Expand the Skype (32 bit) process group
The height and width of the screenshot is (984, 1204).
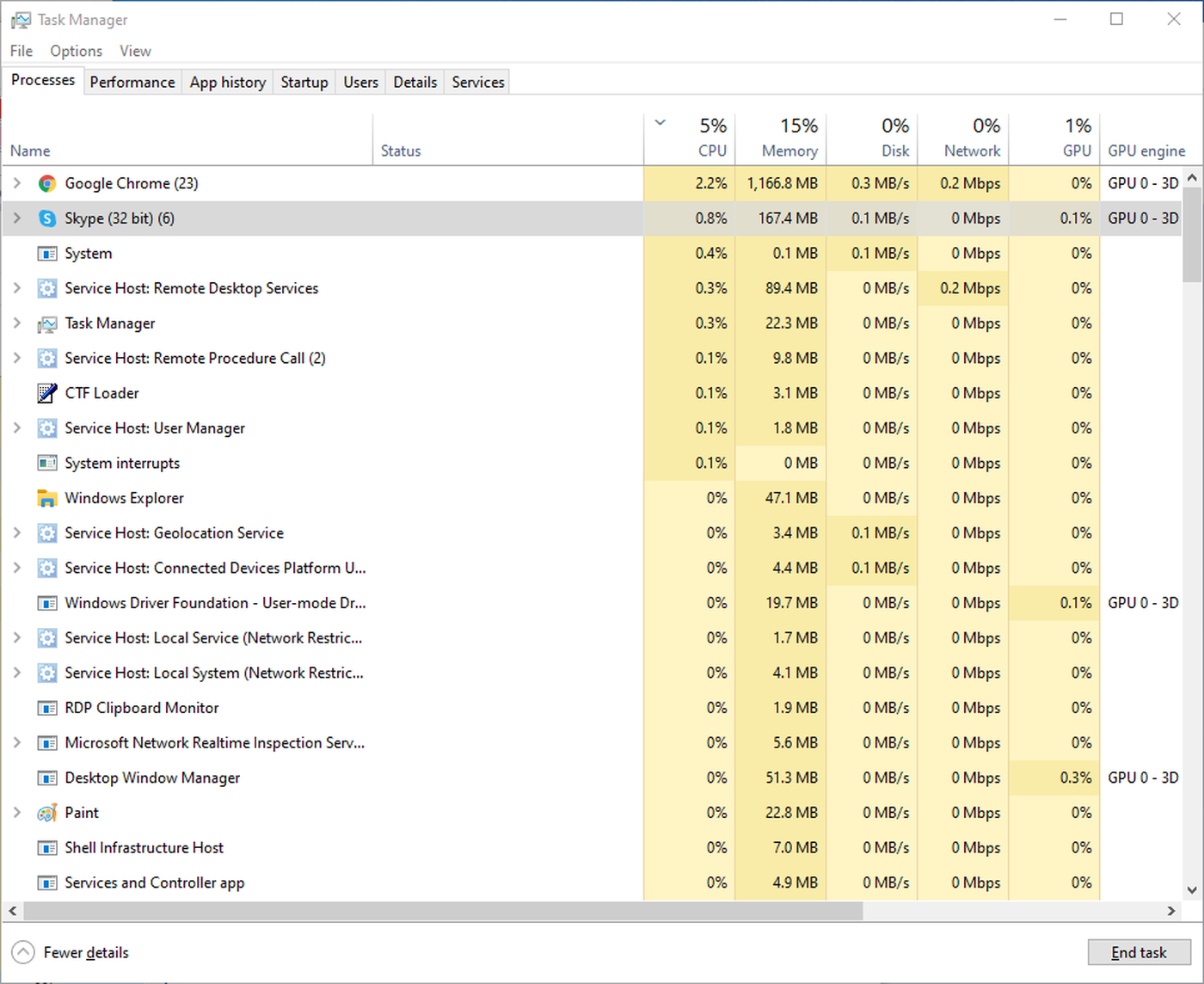point(17,218)
